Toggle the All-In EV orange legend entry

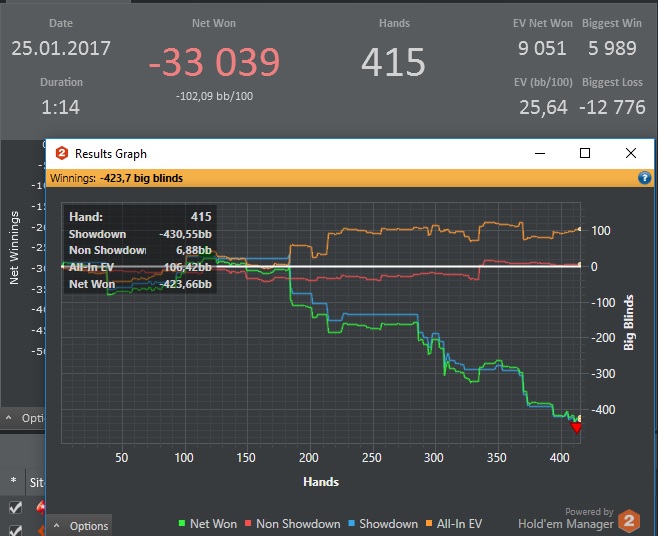tap(454, 523)
